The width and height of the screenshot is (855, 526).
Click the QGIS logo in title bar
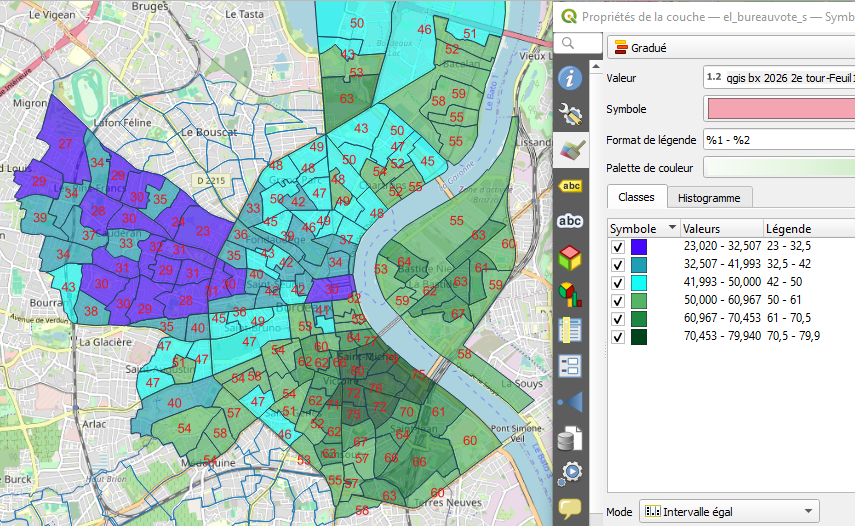(x=569, y=16)
